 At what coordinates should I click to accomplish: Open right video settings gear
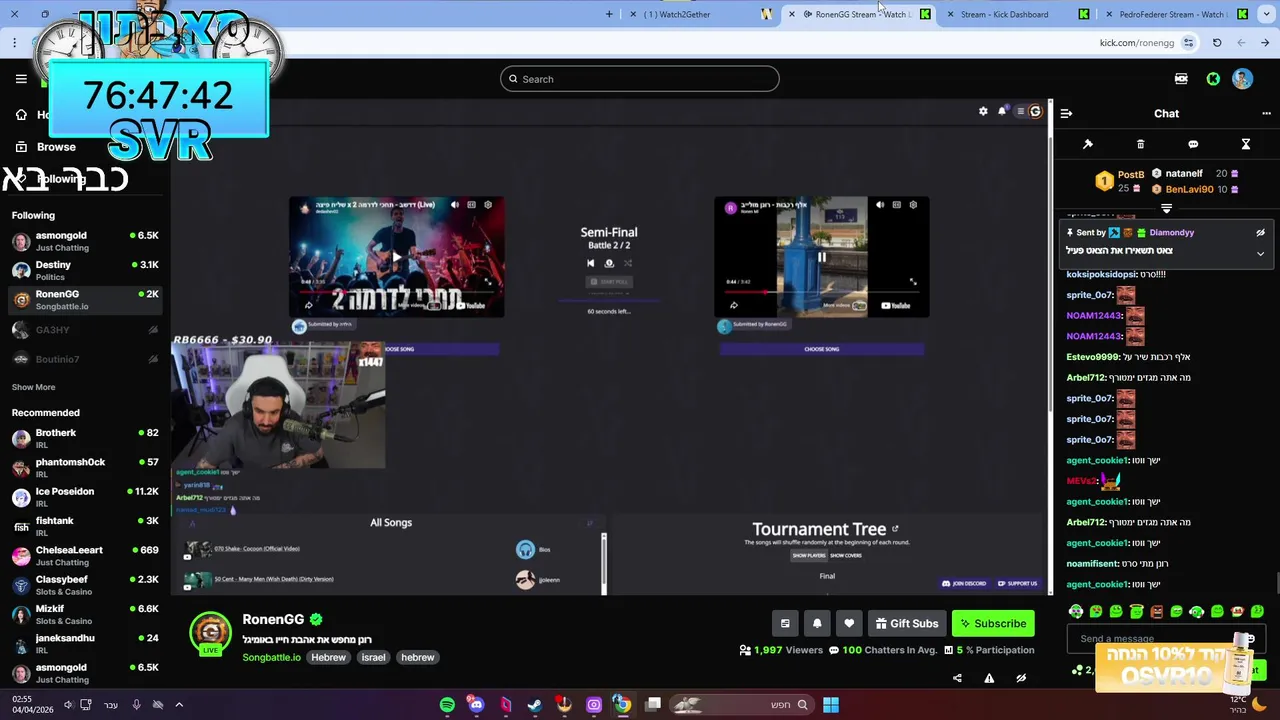pyautogui.click(x=913, y=205)
